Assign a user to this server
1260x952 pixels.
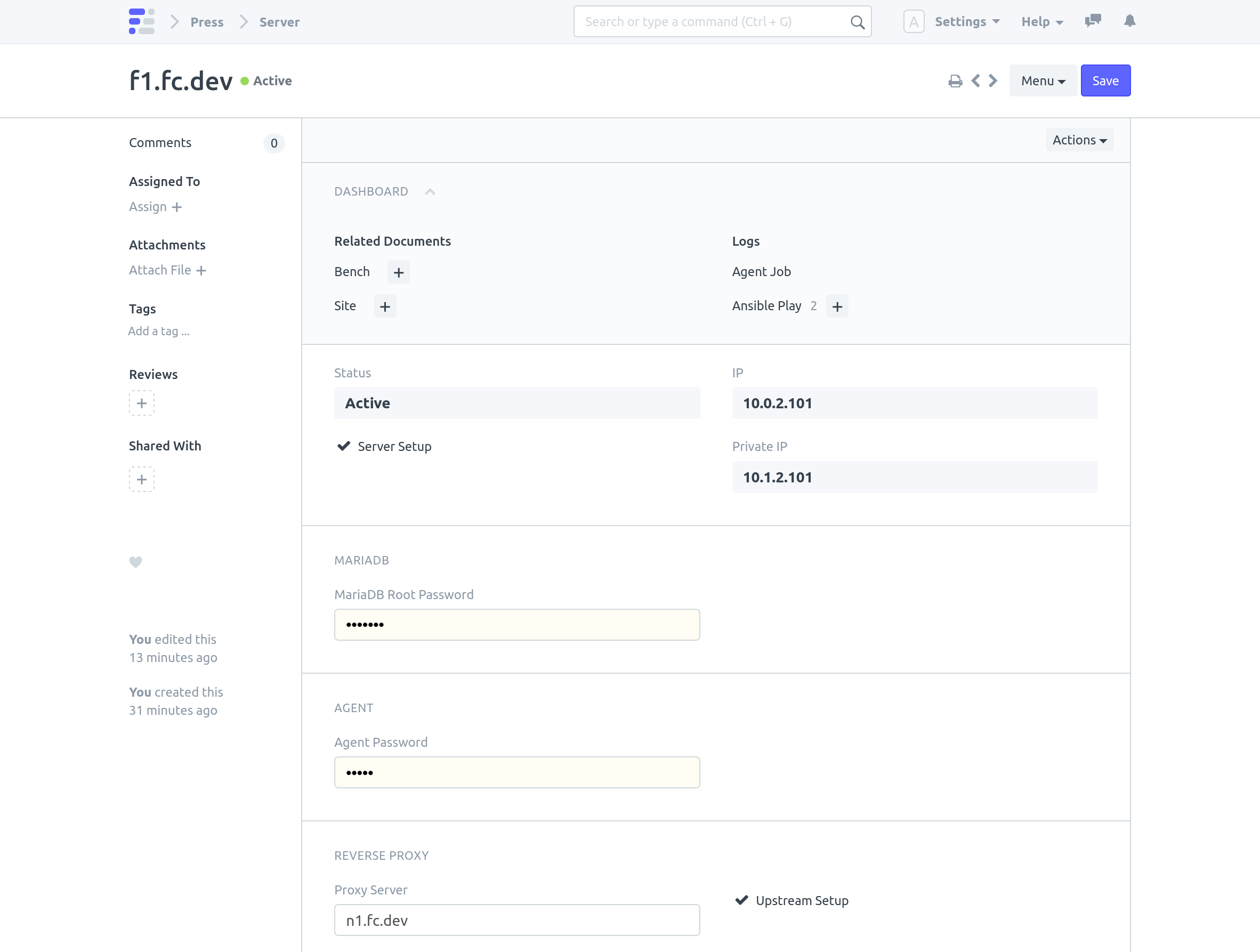click(155, 206)
